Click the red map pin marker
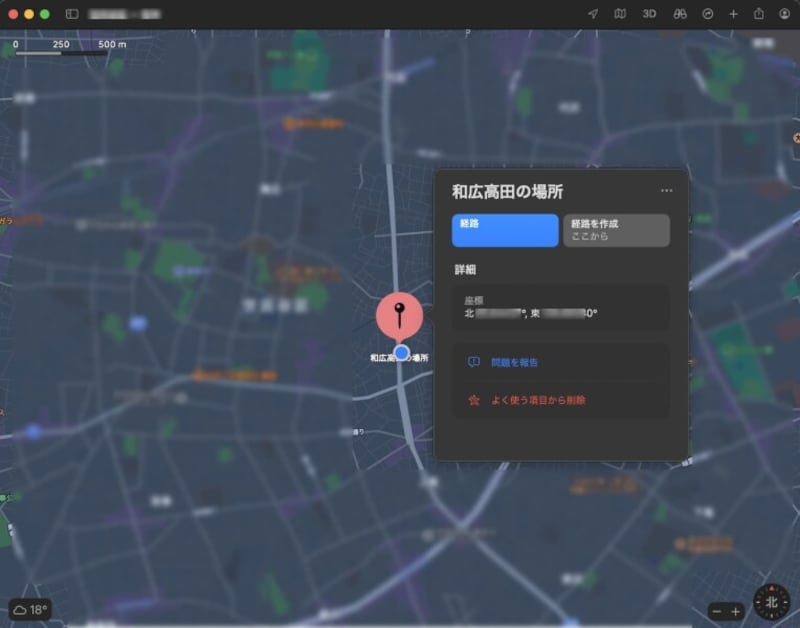800x628 pixels. (399, 316)
